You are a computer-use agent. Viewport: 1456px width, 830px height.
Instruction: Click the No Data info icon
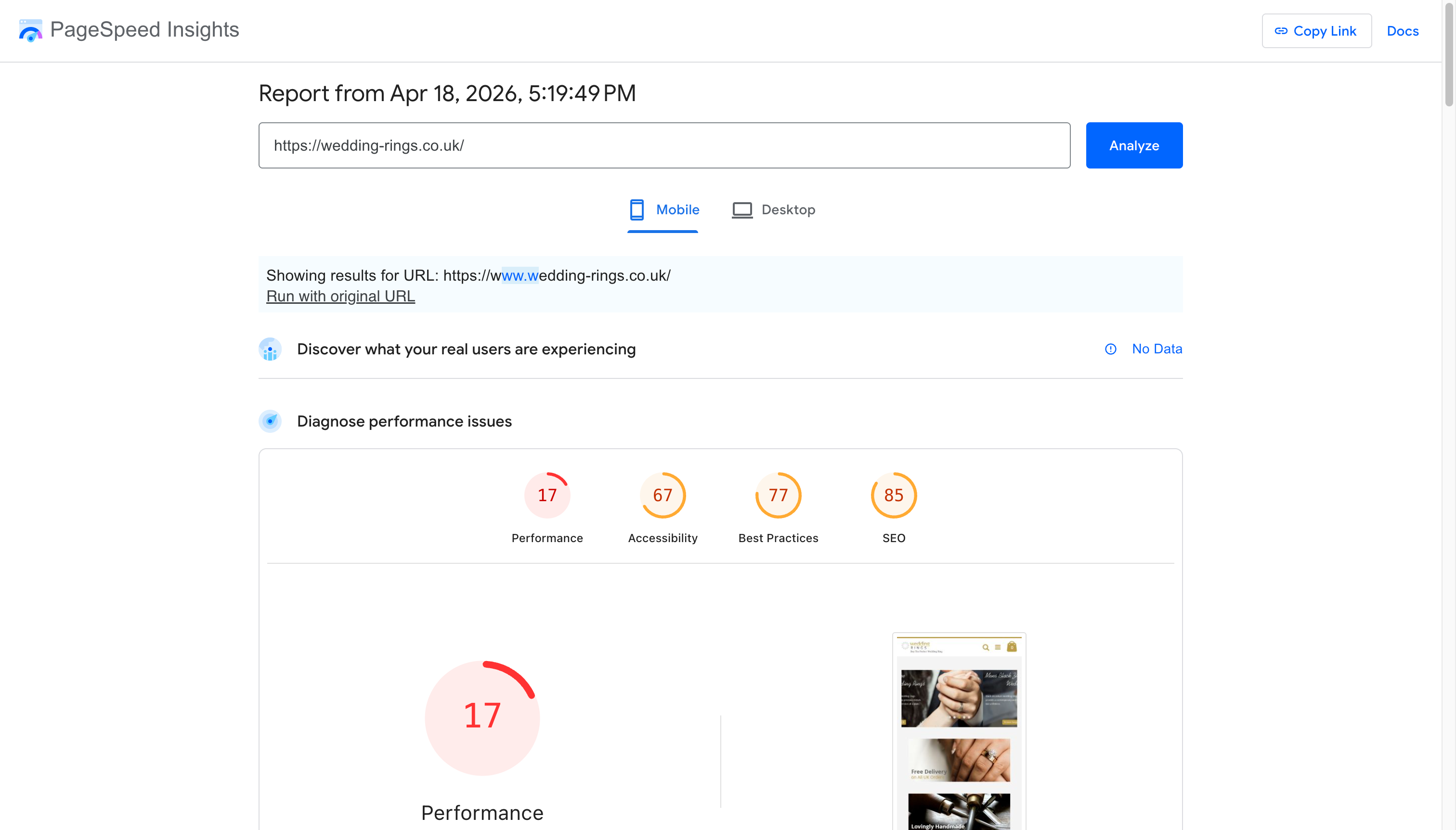(x=1110, y=349)
